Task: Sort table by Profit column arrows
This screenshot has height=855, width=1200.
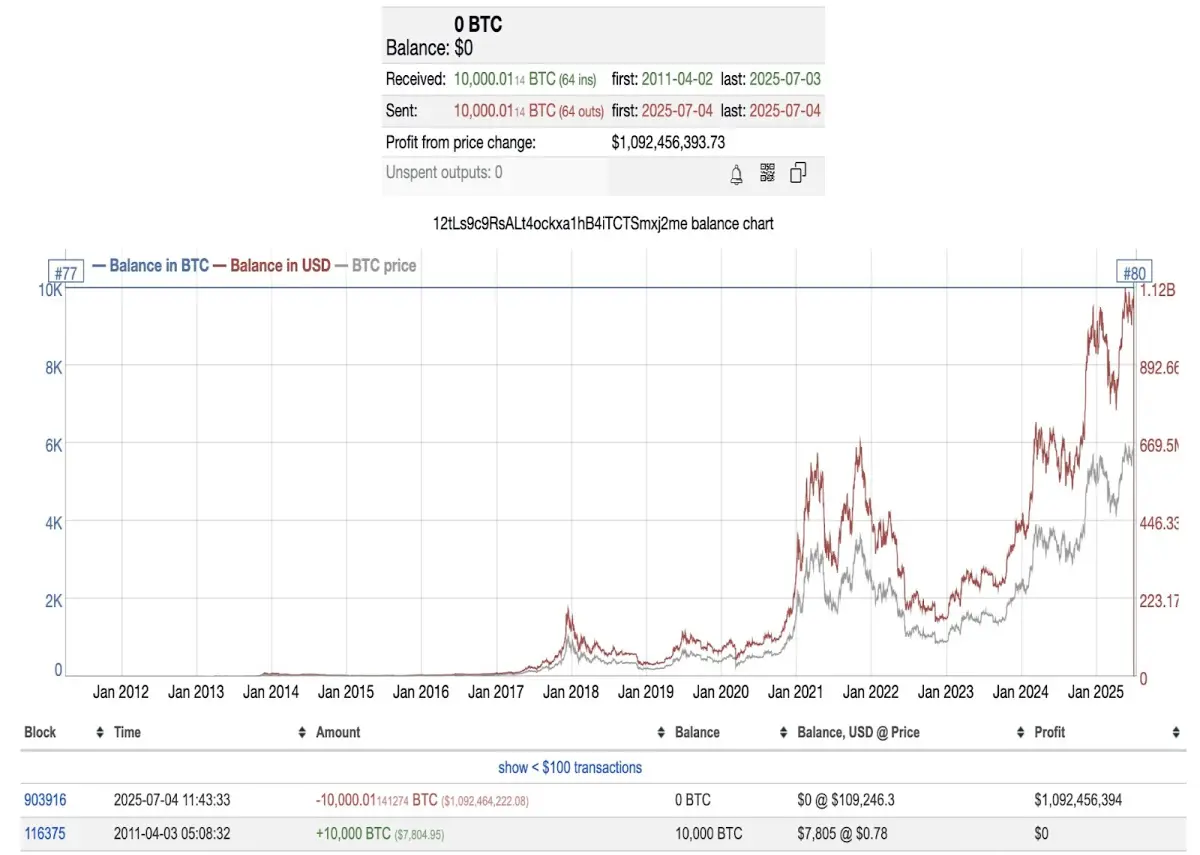Action: [x=1176, y=733]
